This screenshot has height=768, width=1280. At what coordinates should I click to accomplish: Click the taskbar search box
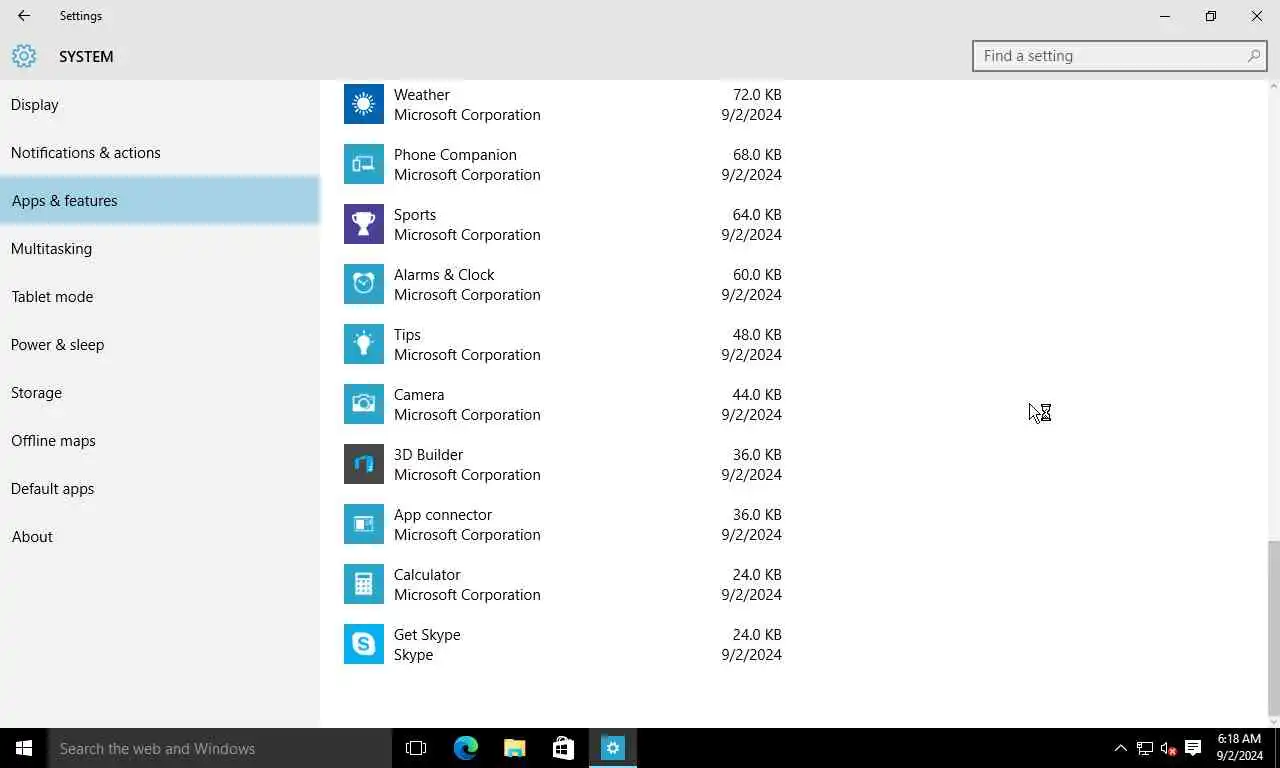coord(220,748)
